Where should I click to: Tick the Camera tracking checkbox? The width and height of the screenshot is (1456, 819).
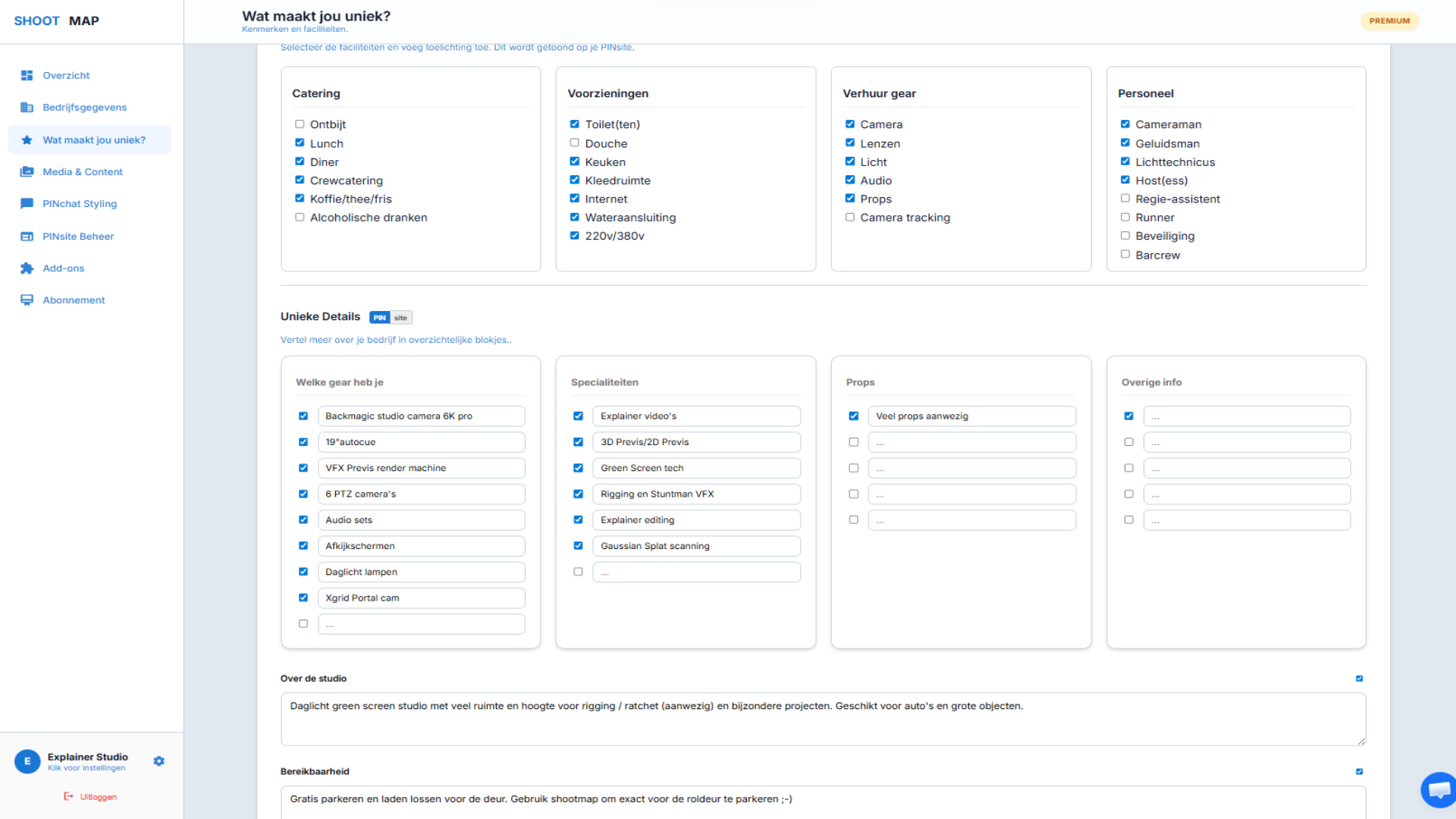(x=849, y=217)
